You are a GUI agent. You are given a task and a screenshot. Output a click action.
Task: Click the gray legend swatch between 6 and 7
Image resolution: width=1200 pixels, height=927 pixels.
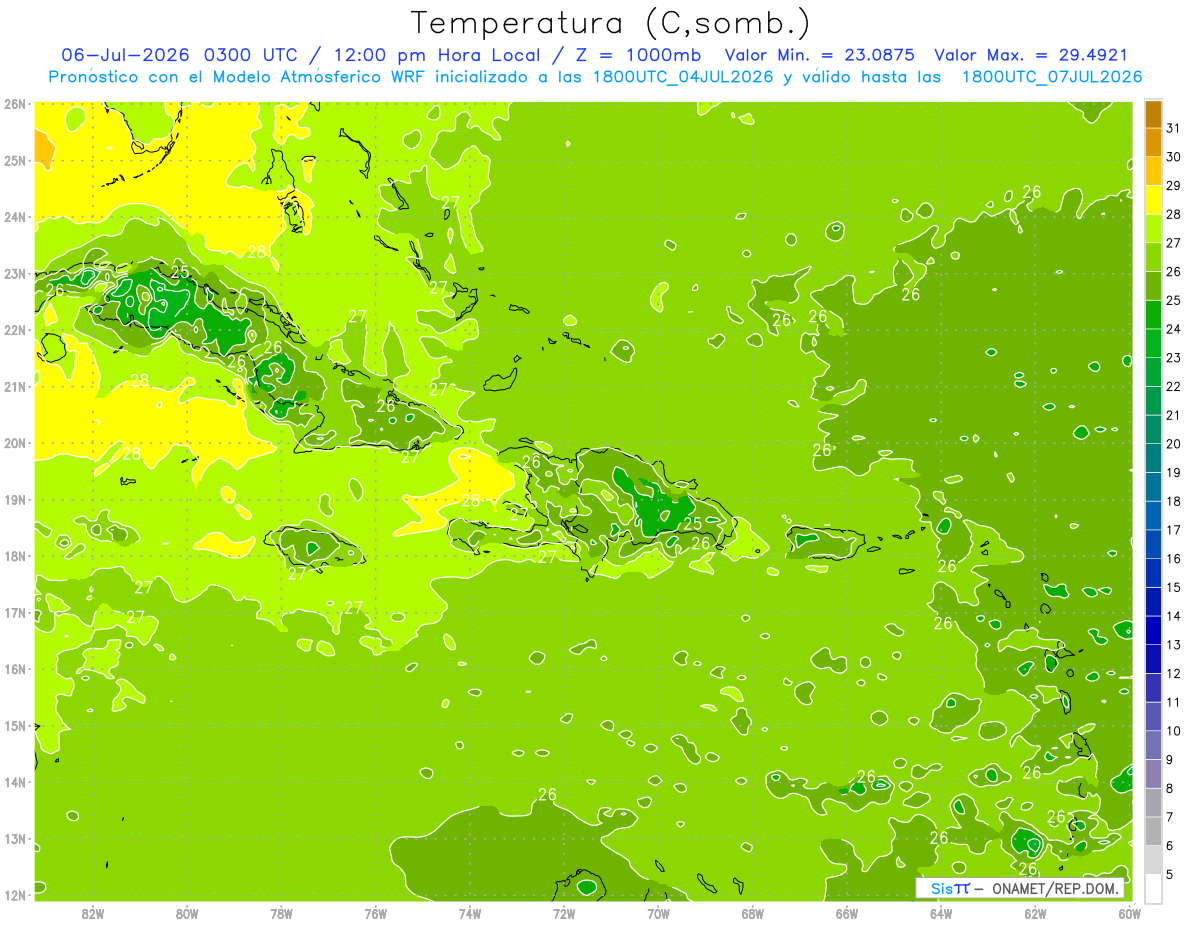1153,831
